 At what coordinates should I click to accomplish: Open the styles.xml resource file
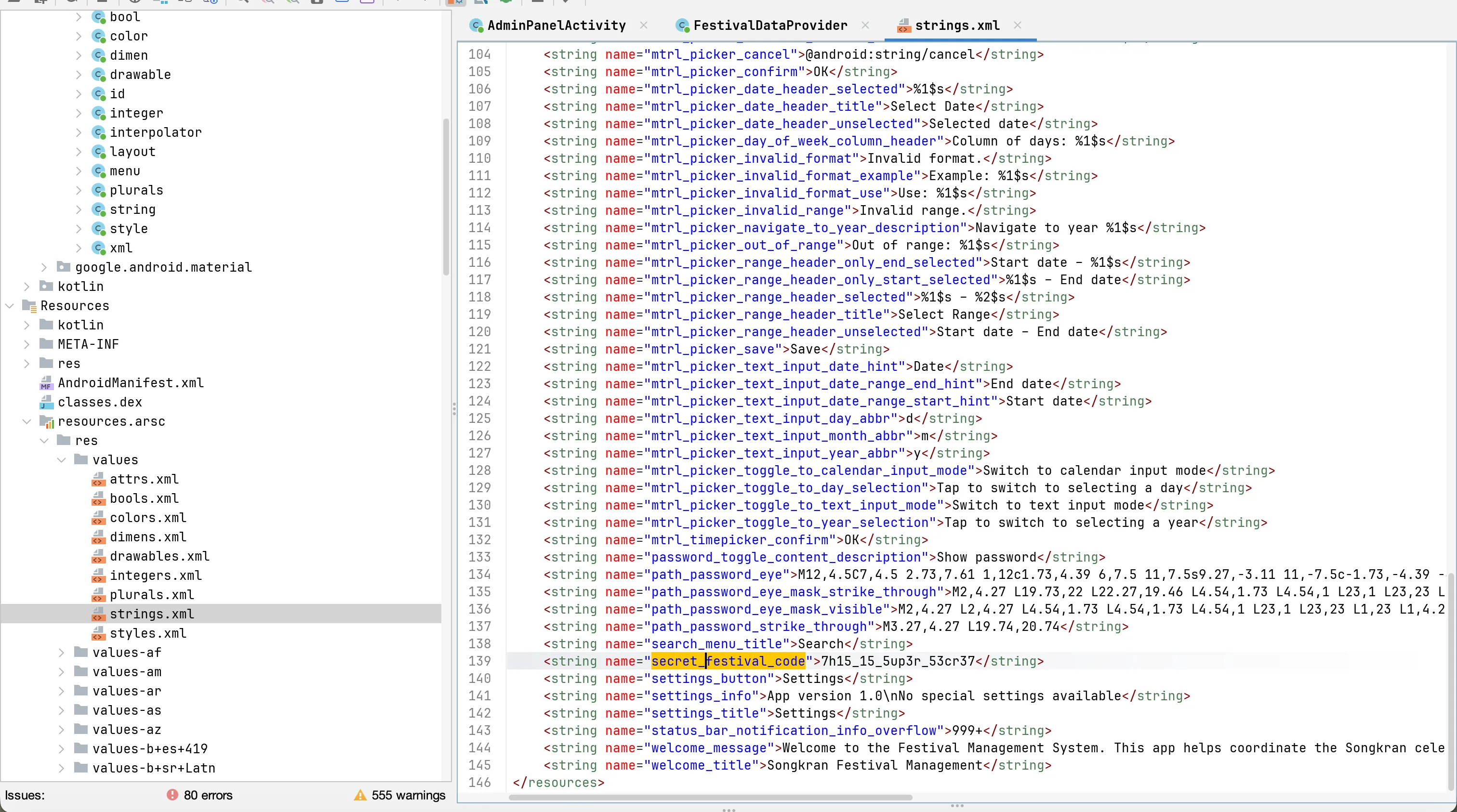147,633
